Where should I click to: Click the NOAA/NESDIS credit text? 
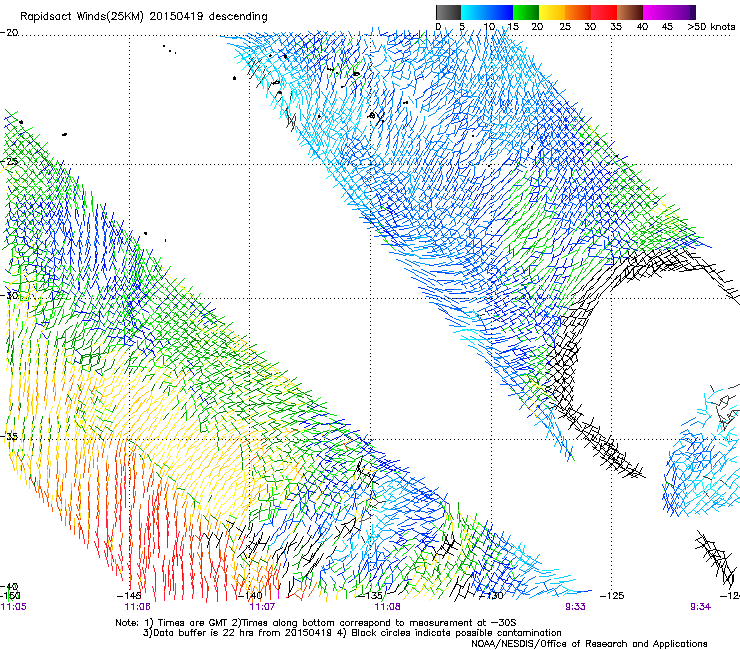click(589, 644)
